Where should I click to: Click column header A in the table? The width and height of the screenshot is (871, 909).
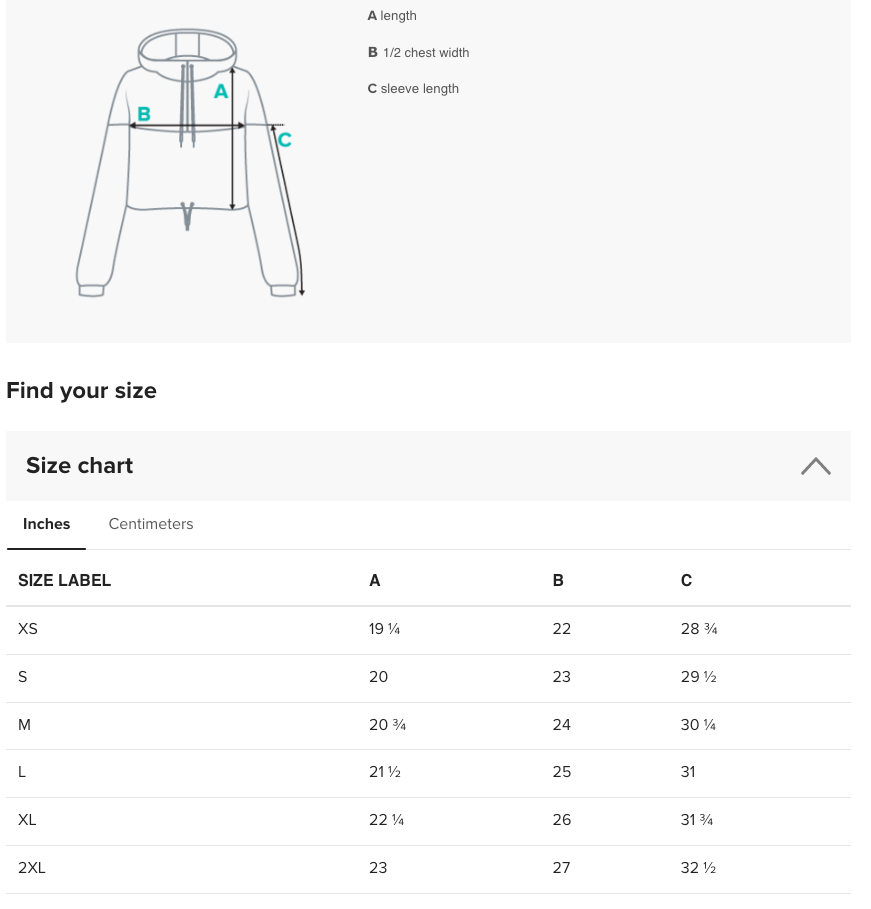point(375,580)
